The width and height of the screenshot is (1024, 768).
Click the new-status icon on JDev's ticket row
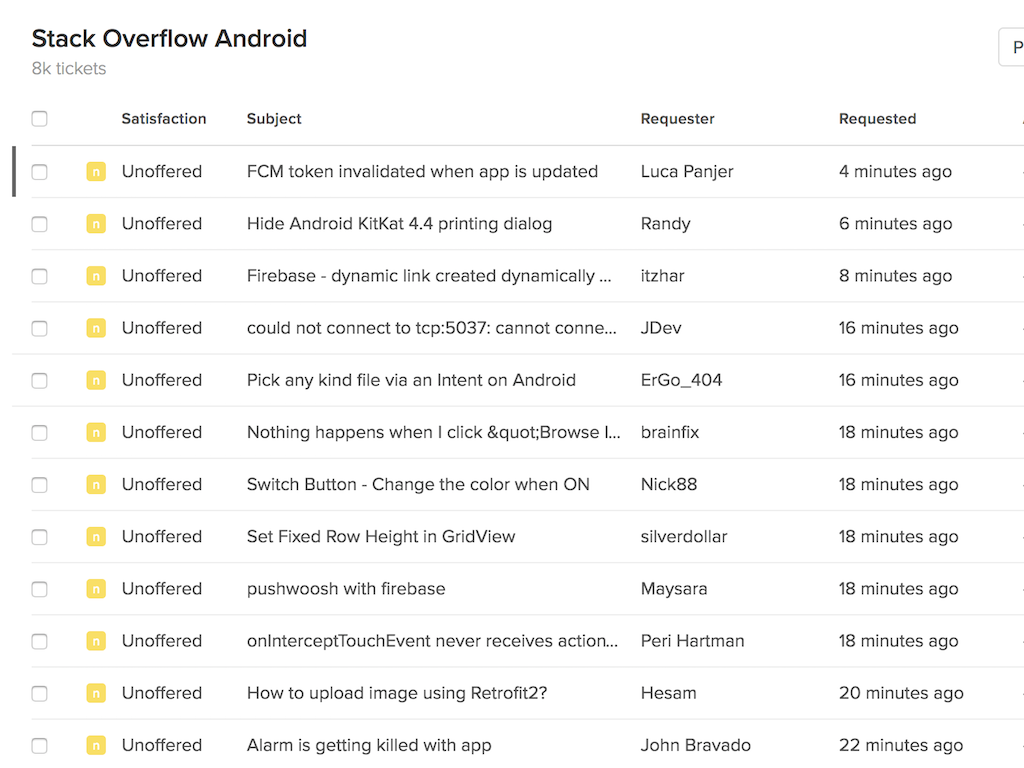(x=96, y=328)
